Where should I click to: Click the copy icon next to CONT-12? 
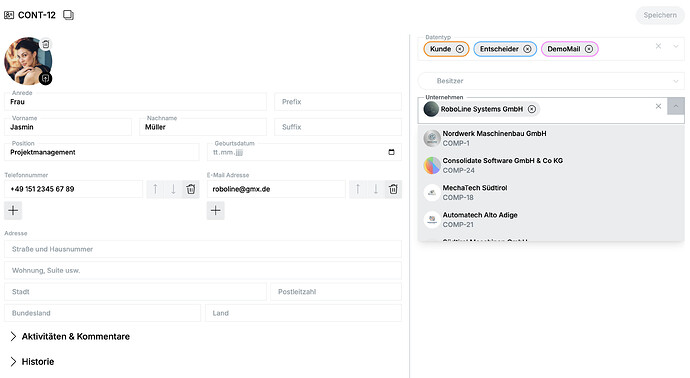click(68, 15)
